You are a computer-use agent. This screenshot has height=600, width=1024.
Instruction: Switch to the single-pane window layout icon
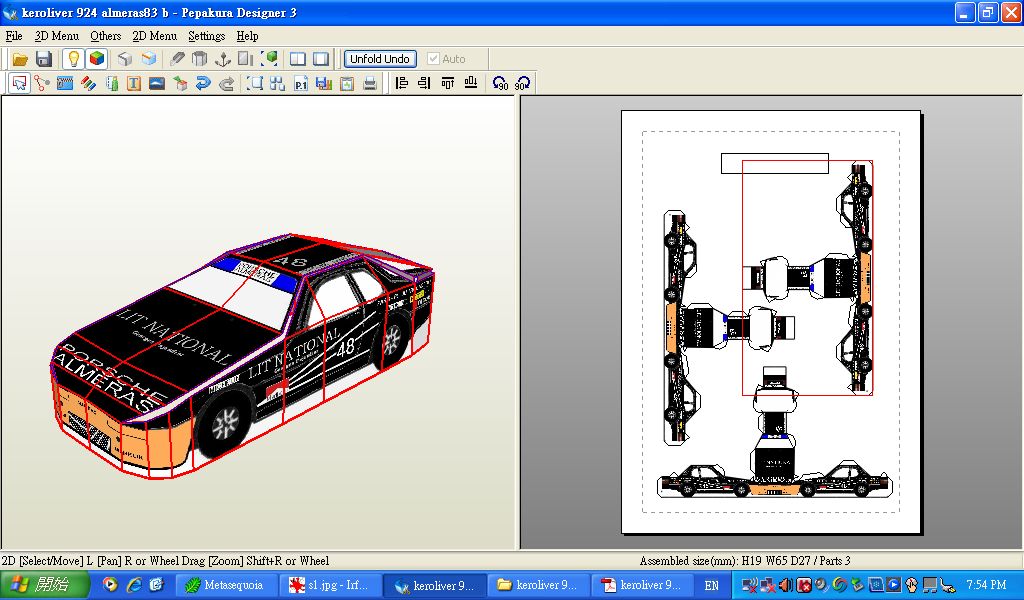pyautogui.click(x=321, y=59)
